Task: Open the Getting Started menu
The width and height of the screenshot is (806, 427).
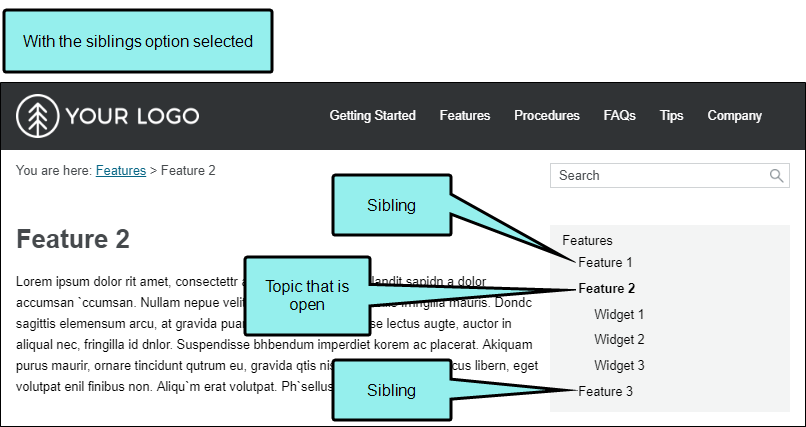Action: (x=373, y=116)
